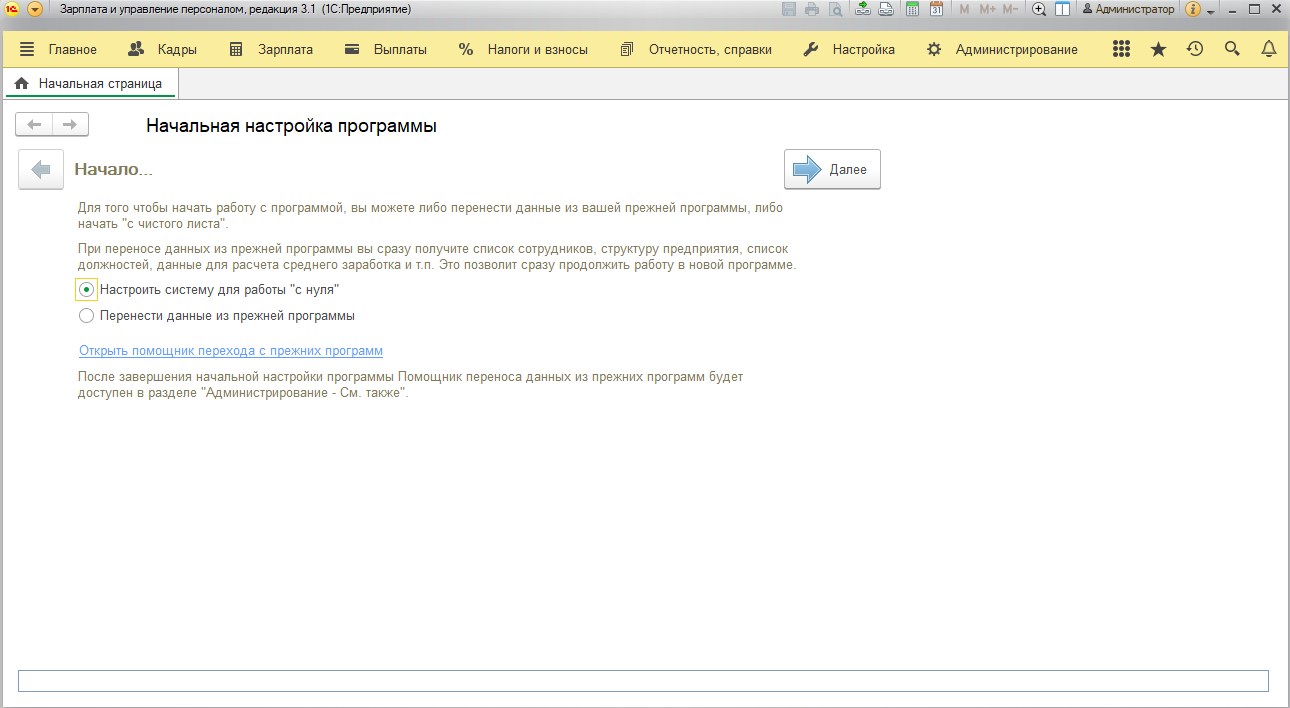The height and width of the screenshot is (708, 1290).
Task: Open the Notifications bell icon
Action: tap(1269, 49)
